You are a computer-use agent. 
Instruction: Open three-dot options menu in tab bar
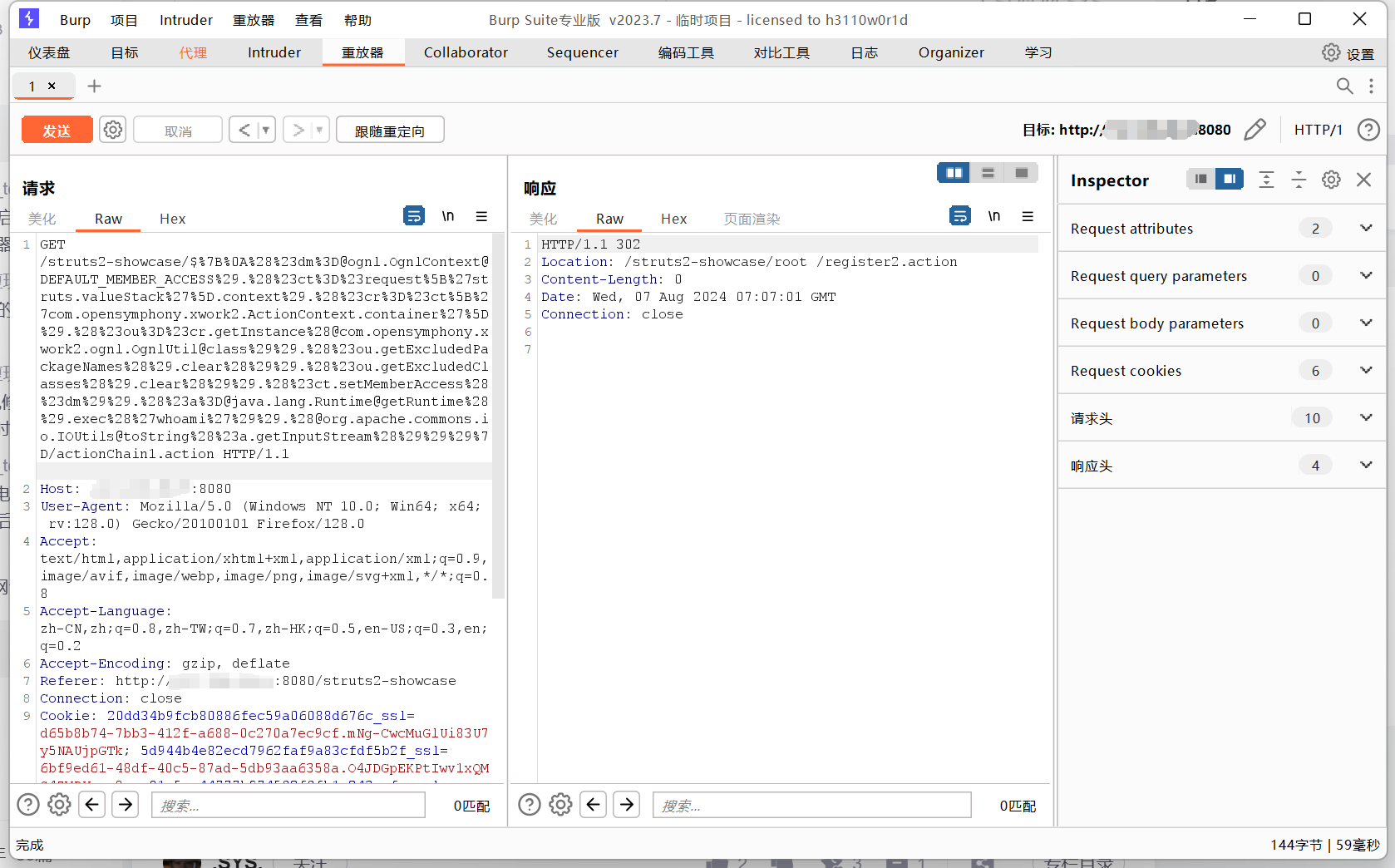1371,86
